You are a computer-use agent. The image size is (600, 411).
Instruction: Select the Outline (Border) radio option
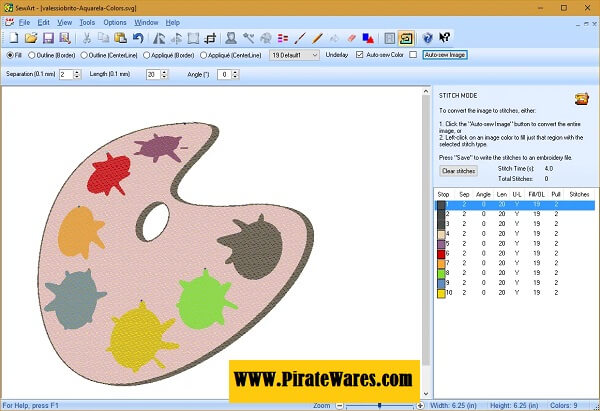click(32, 55)
